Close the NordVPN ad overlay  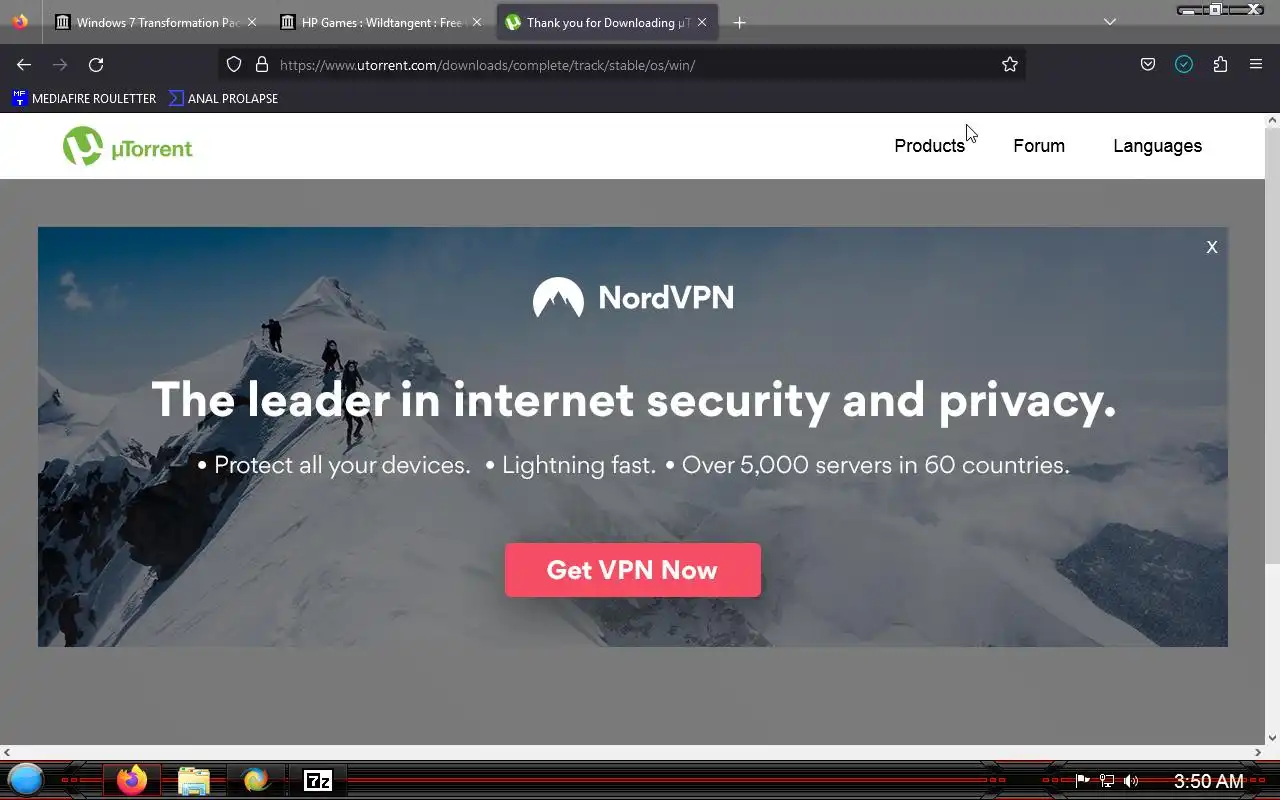[1212, 247]
